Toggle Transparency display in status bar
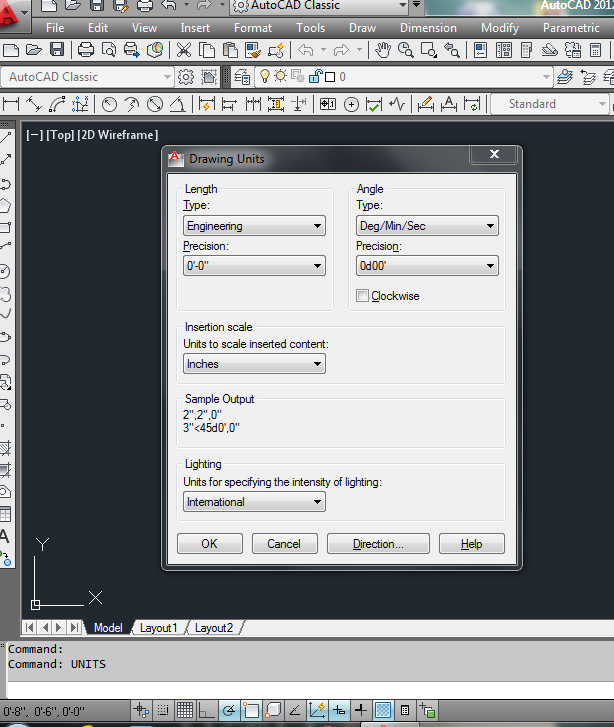Screen dimensions: 614x727 click(x=383, y=710)
